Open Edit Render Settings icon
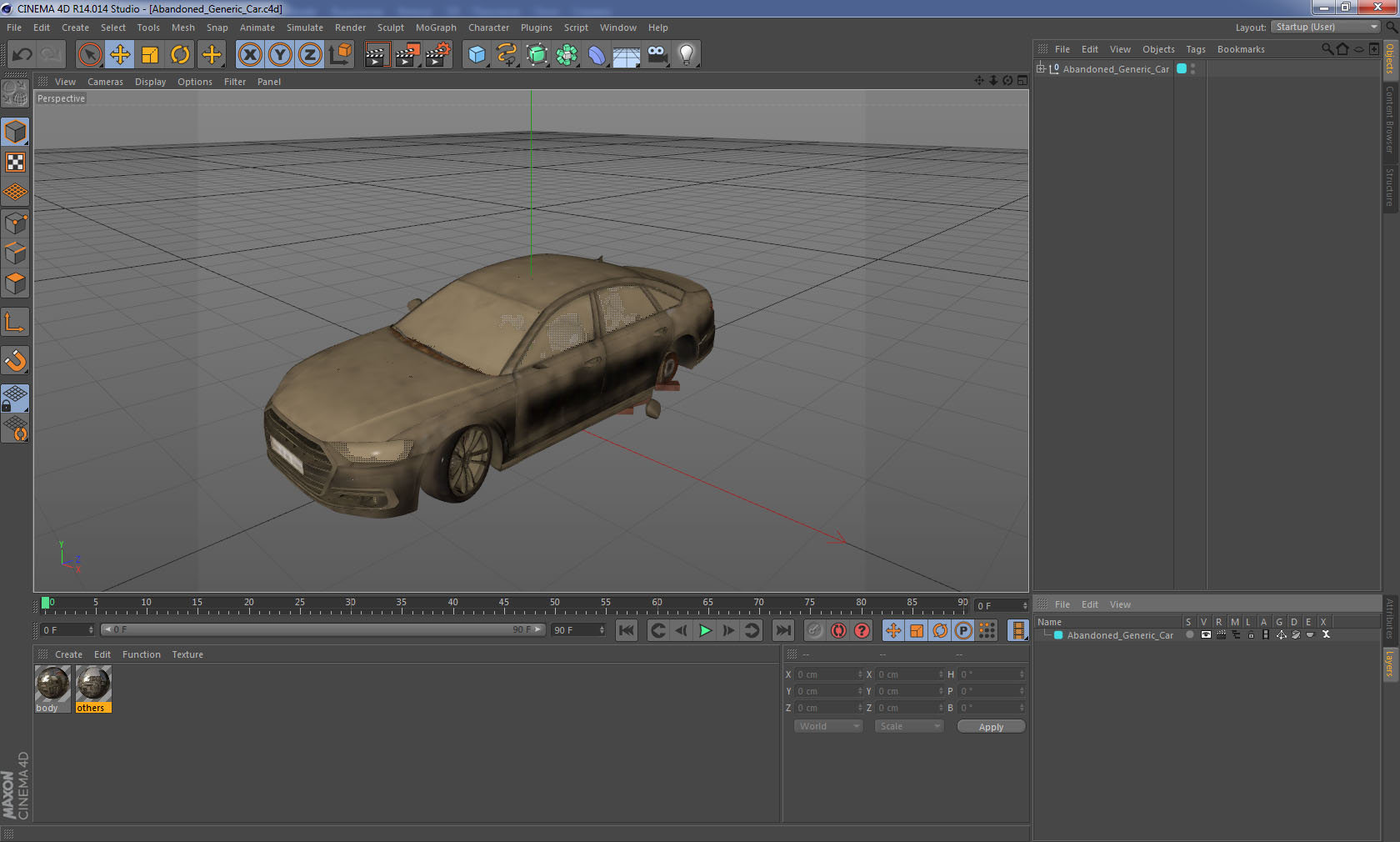This screenshot has width=1400, height=842. click(x=438, y=55)
